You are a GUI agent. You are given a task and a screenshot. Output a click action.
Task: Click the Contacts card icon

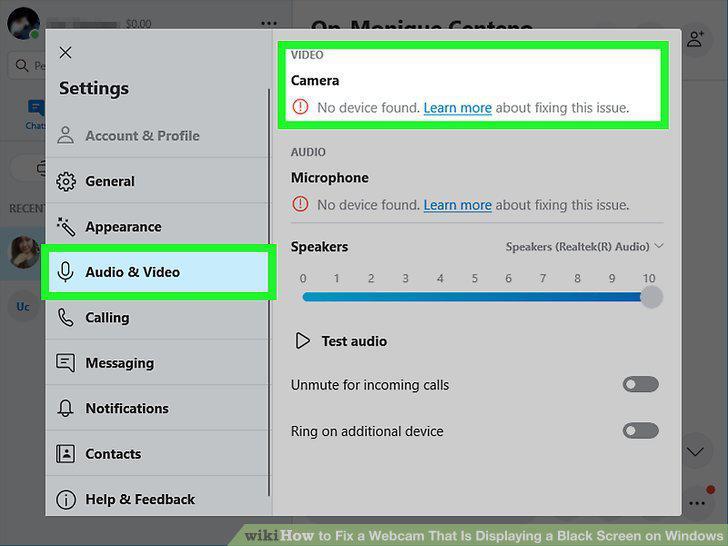(65, 454)
